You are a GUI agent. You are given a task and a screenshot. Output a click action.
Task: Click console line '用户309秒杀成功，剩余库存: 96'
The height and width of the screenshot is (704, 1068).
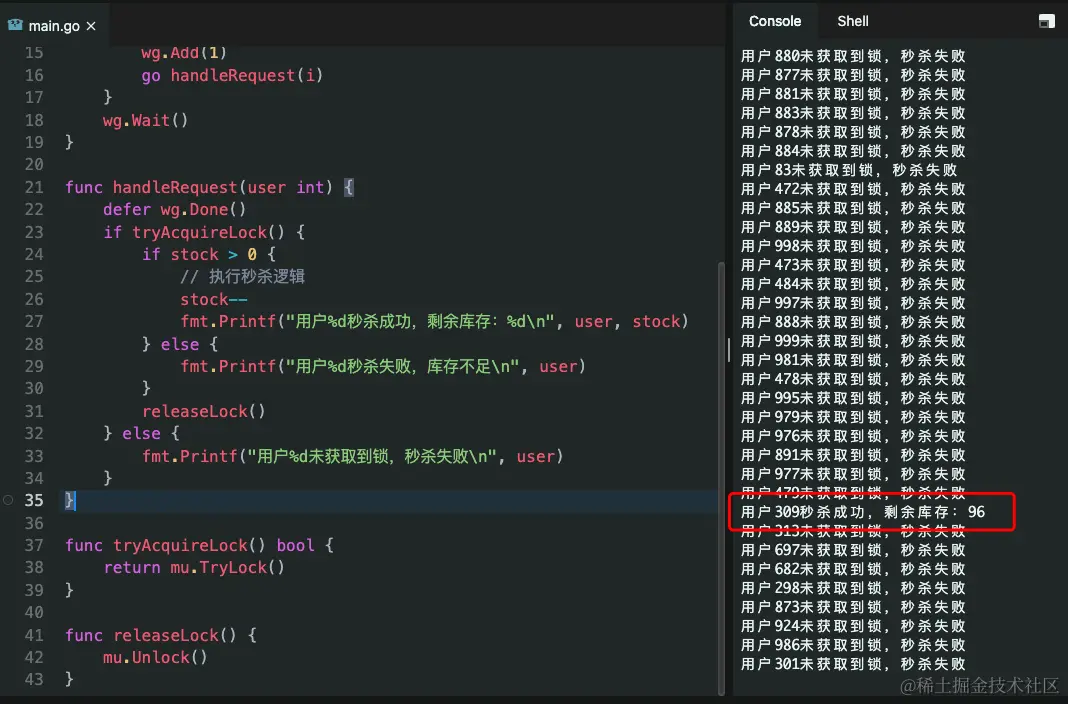863,512
